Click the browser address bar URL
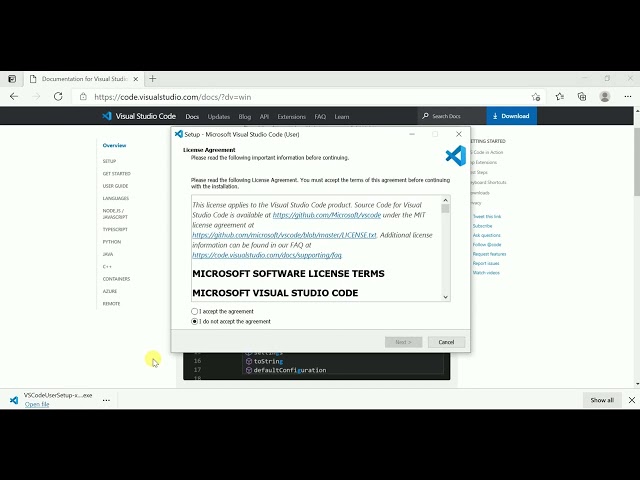The height and width of the screenshot is (480, 640). click(x=173, y=97)
